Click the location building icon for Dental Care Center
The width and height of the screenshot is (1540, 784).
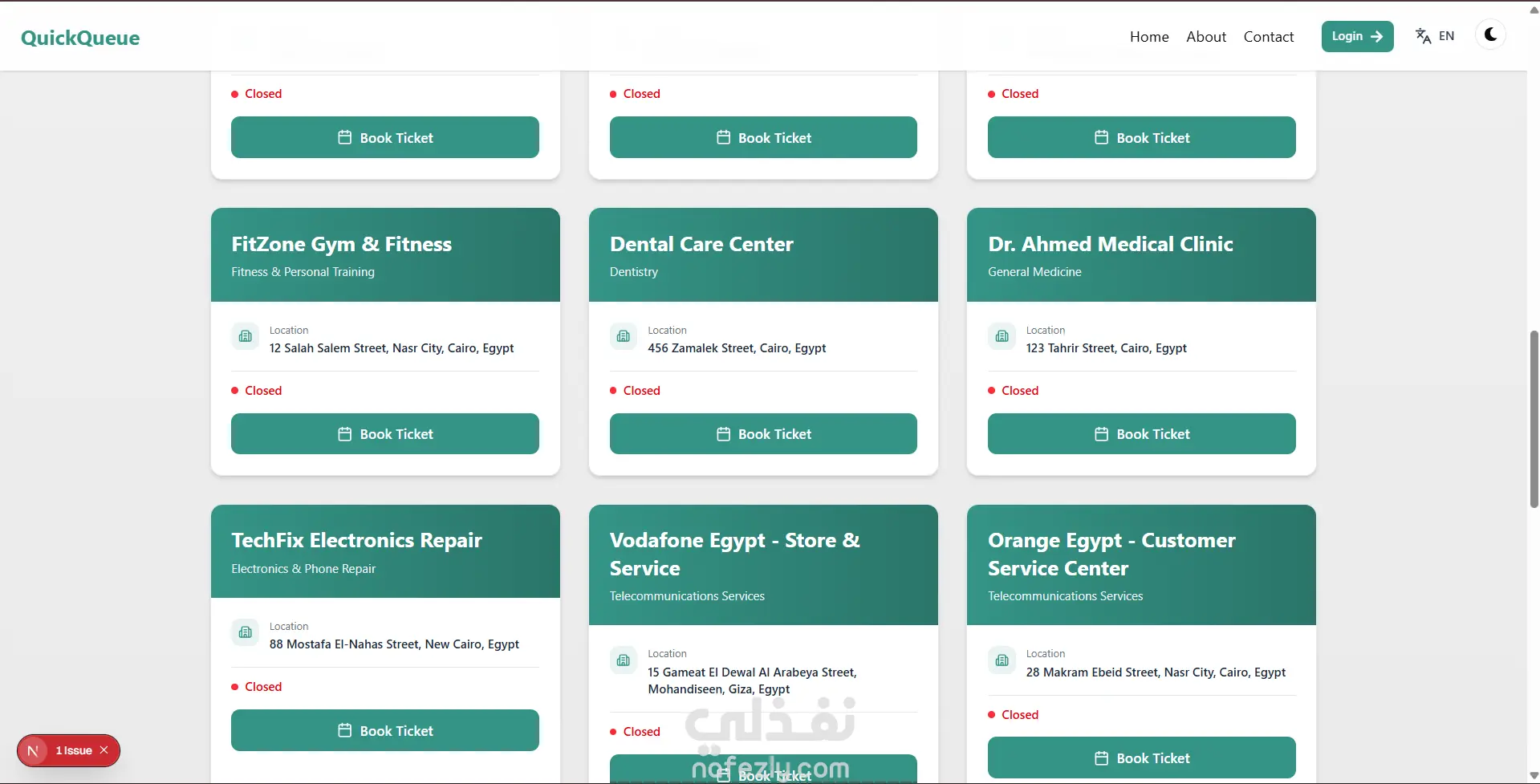(x=624, y=336)
